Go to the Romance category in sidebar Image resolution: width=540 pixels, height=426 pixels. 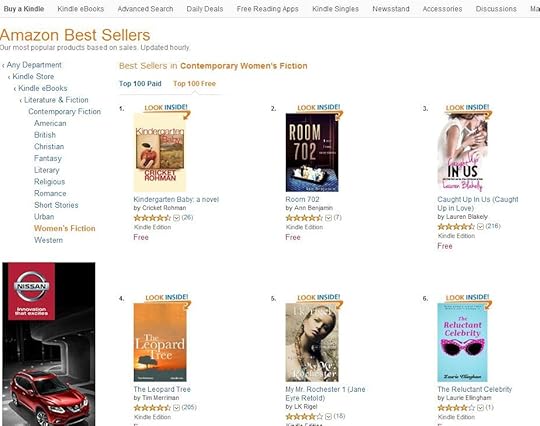coord(50,194)
